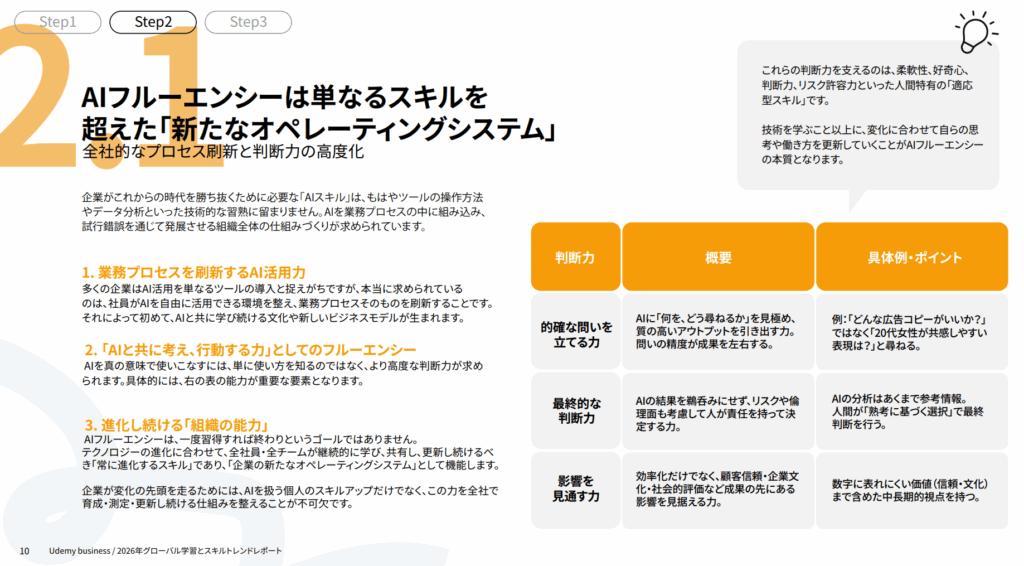The width and height of the screenshot is (1024, 566).
Task: Switch to the Step3 tab
Action: click(248, 21)
